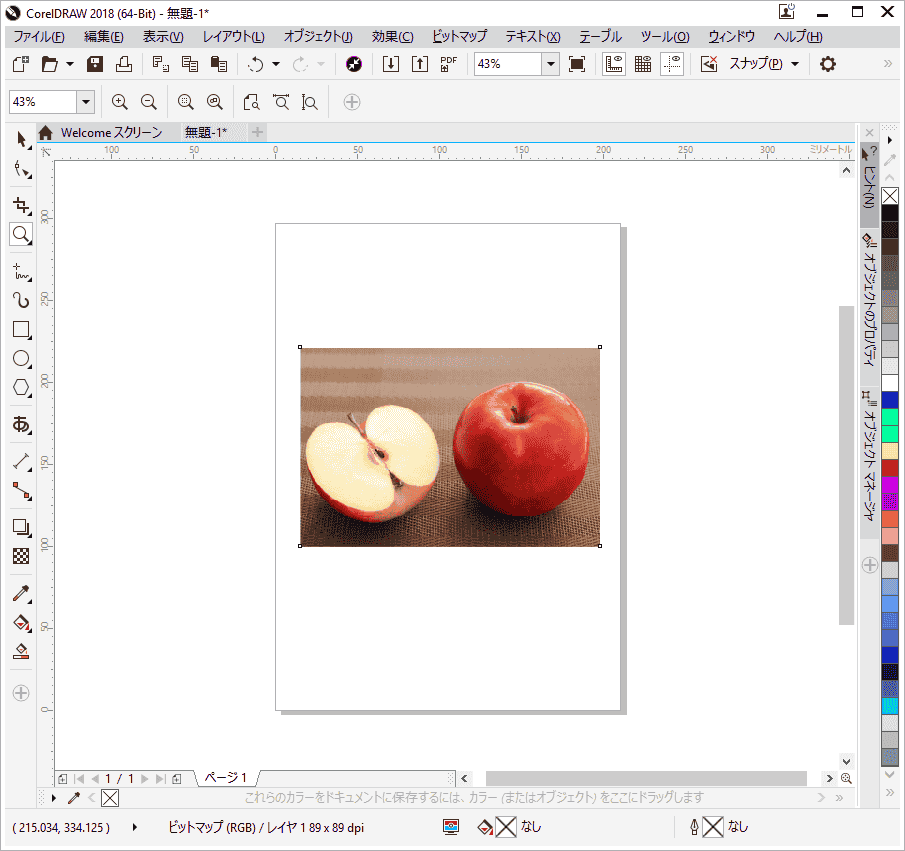Pick the cyan swatch in color palette
905x851 pixels.
(889, 706)
